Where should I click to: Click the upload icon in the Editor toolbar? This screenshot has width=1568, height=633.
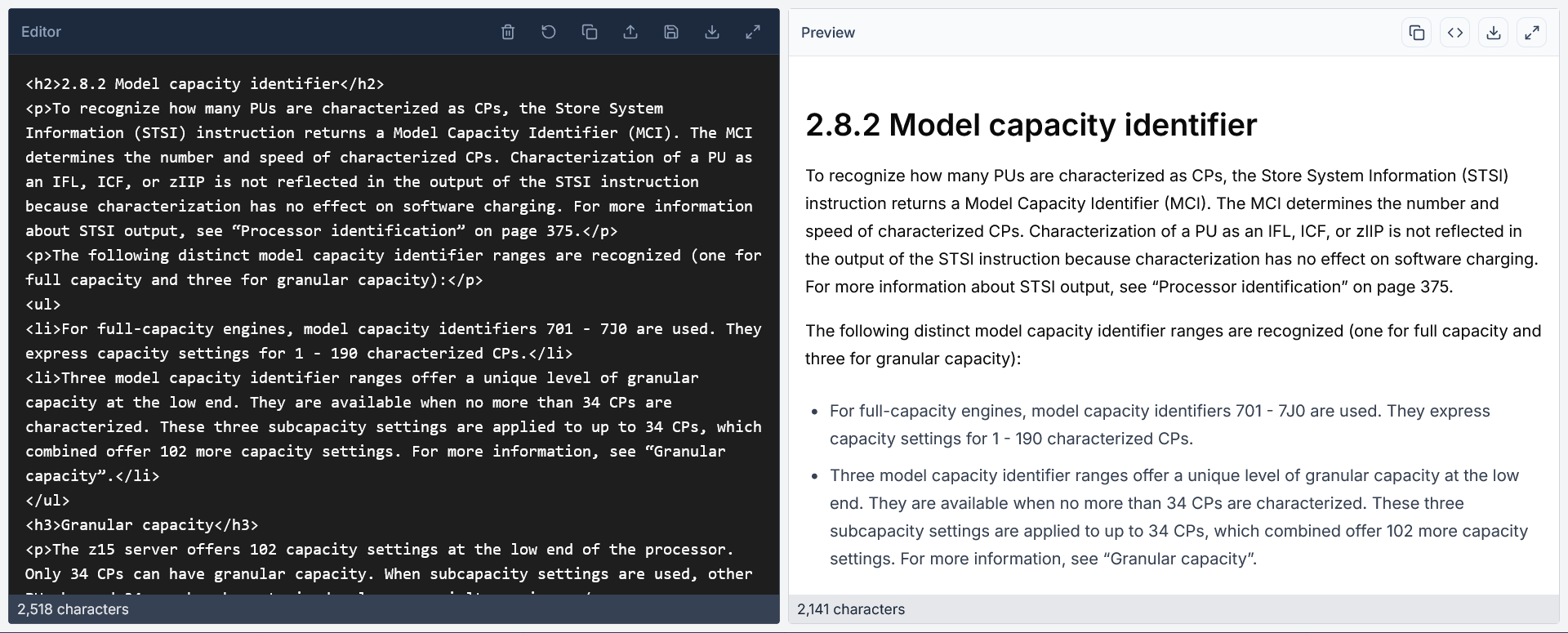(x=630, y=32)
